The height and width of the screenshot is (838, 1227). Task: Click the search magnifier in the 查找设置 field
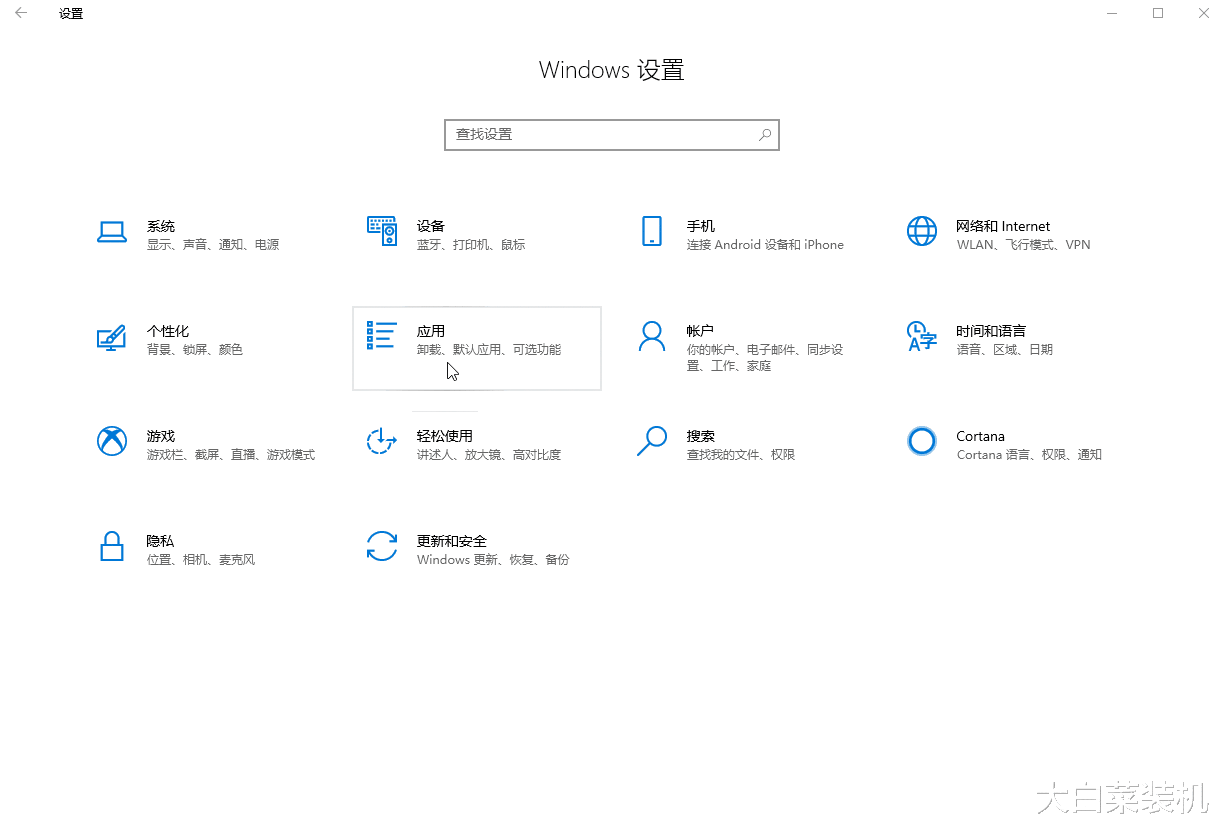[764, 134]
